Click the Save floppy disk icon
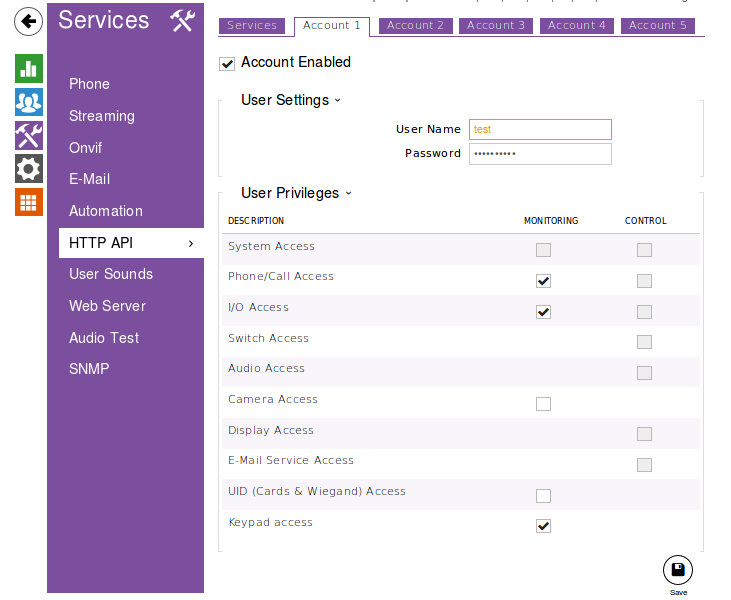The image size is (731, 600). pos(678,570)
